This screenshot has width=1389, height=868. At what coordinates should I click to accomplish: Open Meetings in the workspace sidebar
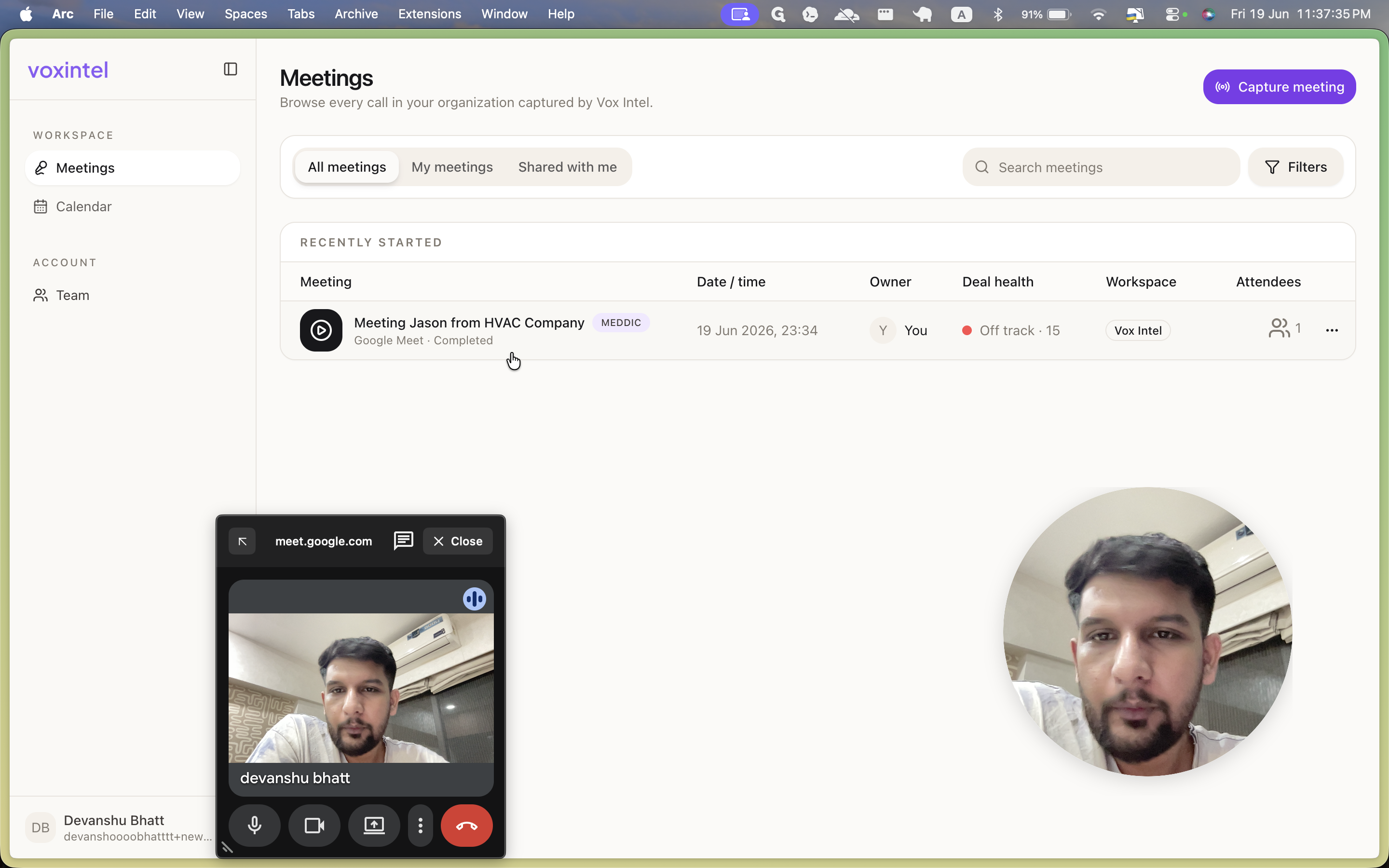tap(133, 168)
